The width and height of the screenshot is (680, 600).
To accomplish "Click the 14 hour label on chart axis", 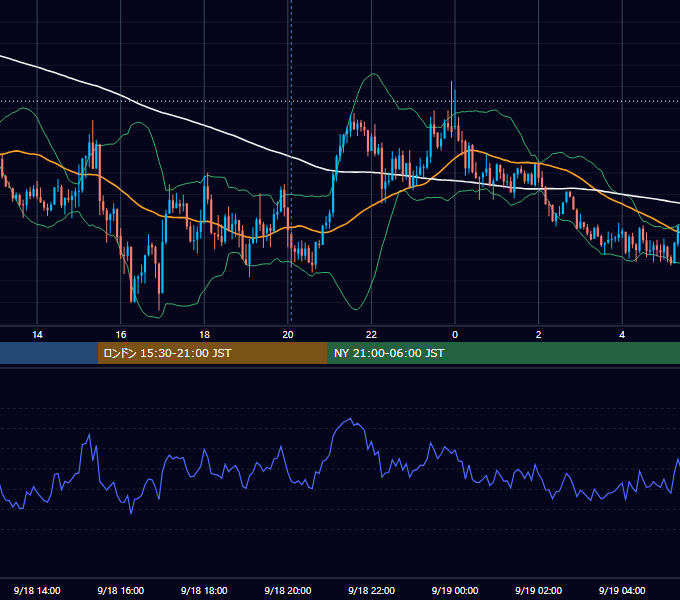I will click(x=37, y=335).
